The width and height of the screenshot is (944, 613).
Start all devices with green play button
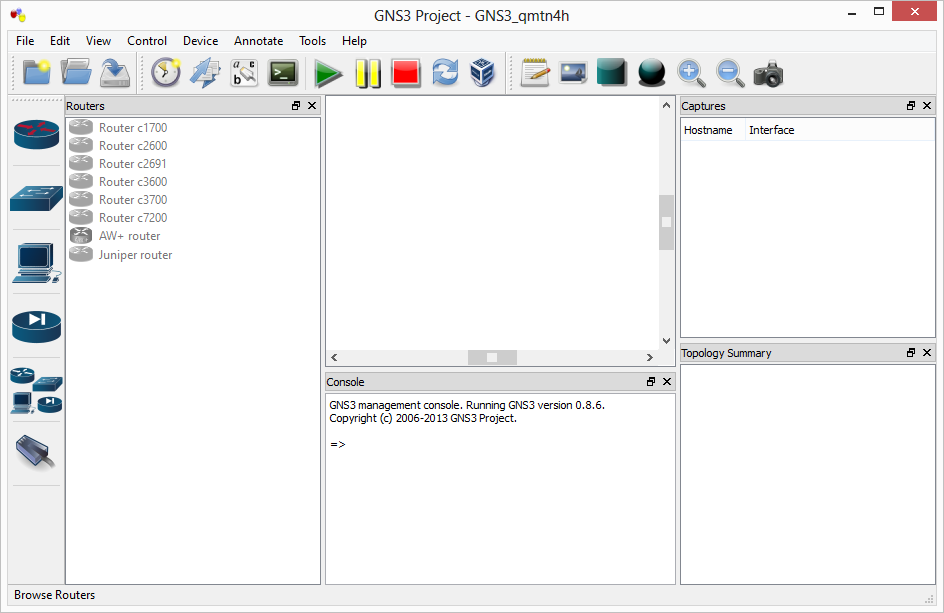[328, 73]
